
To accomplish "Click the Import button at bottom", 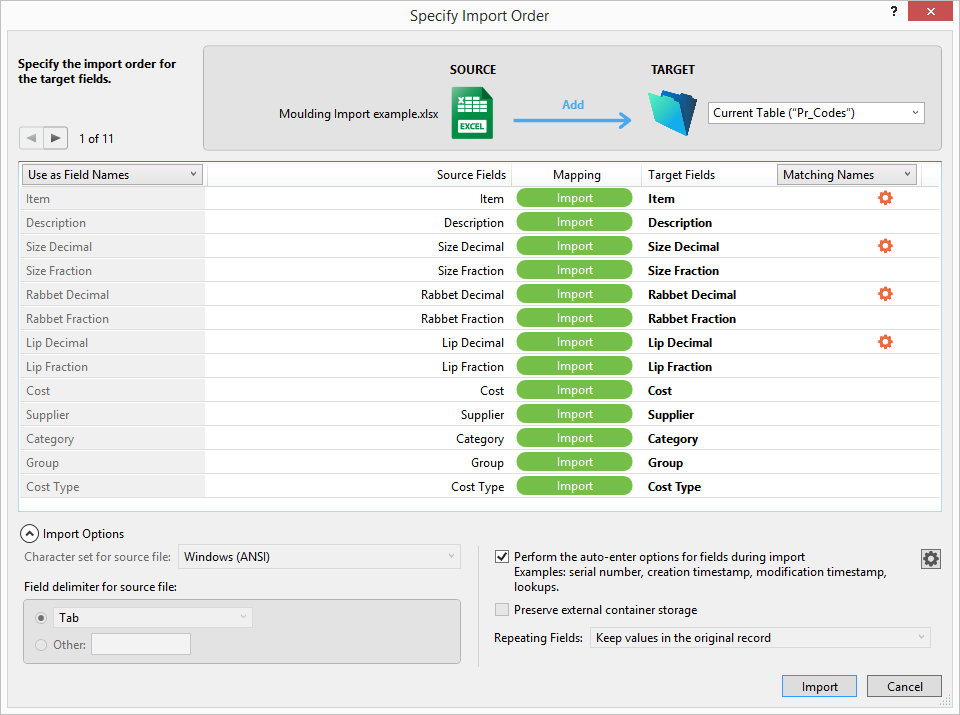I will [x=819, y=686].
